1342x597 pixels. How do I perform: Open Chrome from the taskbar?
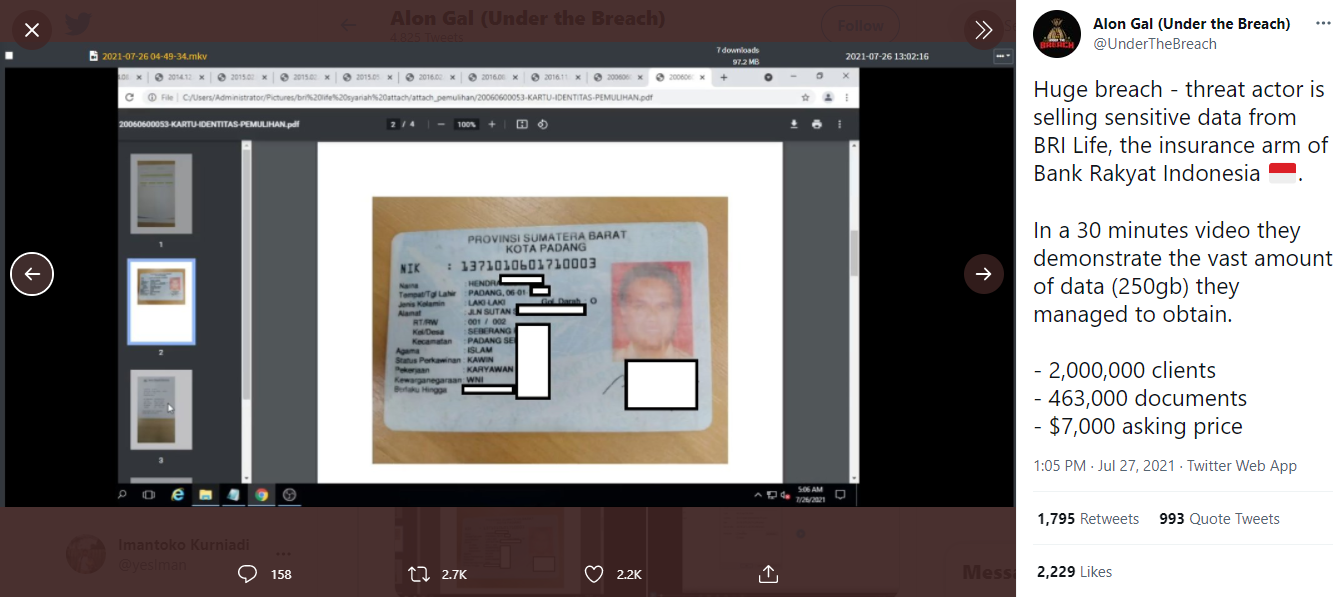(261, 494)
